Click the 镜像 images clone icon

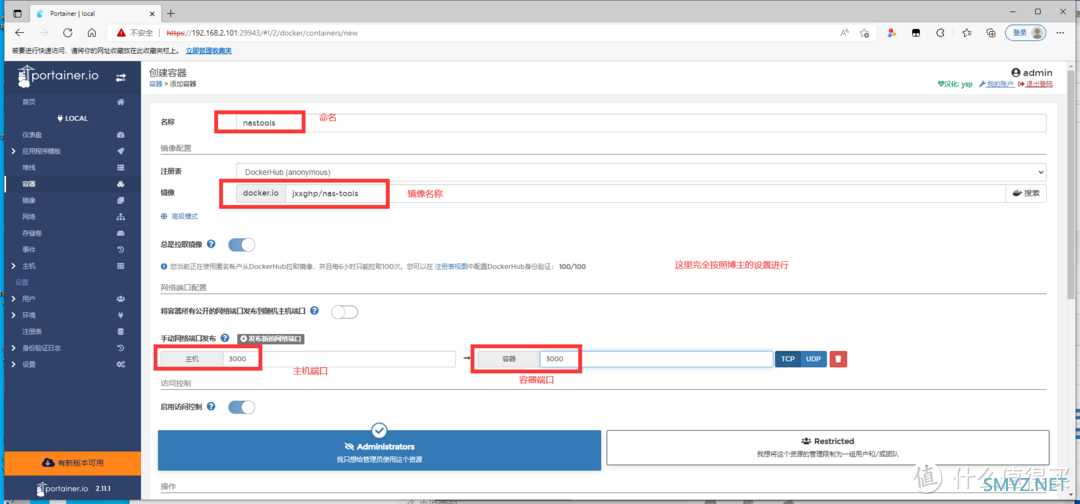tap(121, 200)
